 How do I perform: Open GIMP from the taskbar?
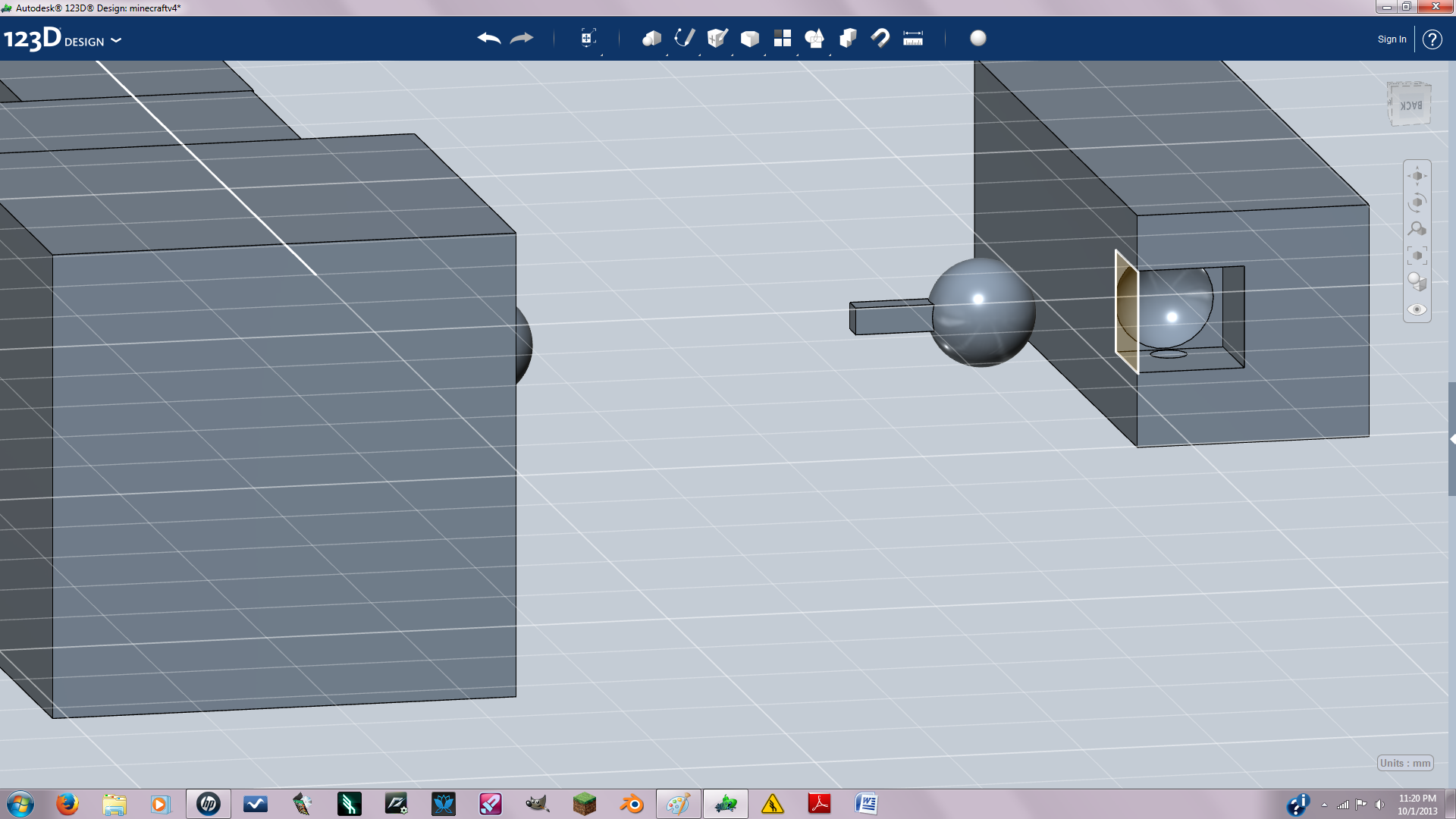pos(538,804)
